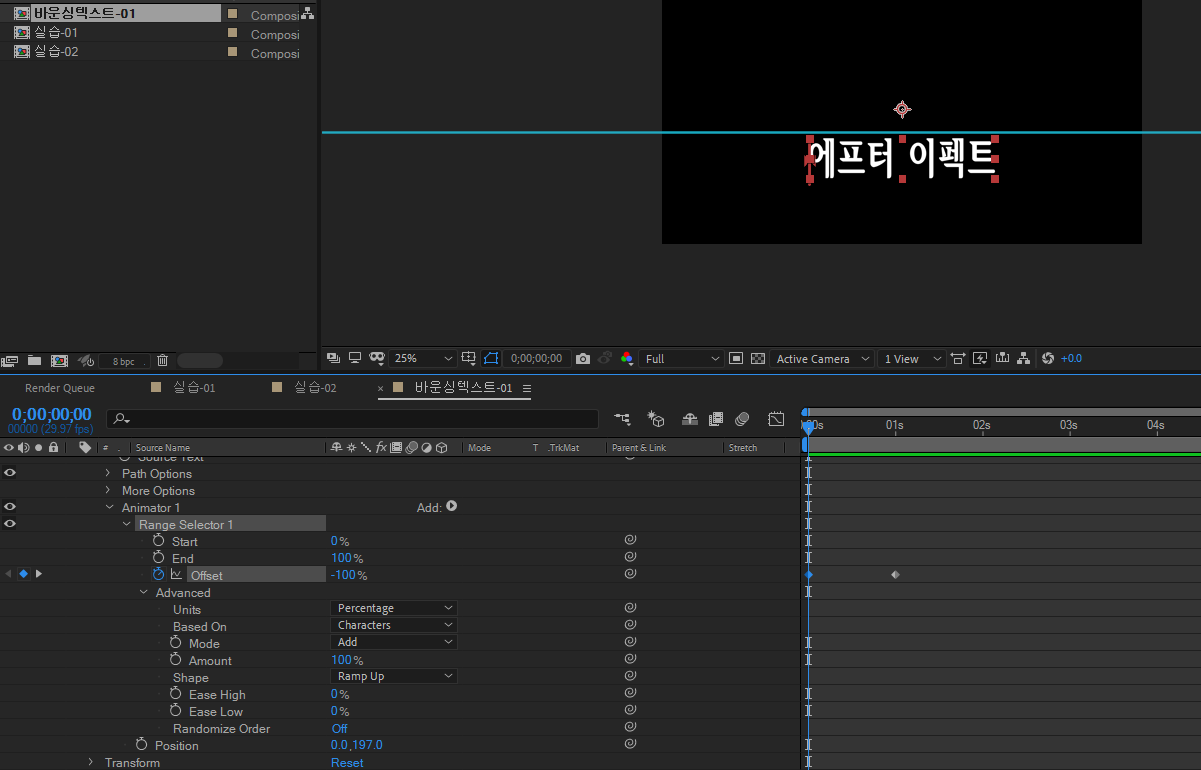Take a snapshot with camera icon
Image resolution: width=1201 pixels, height=770 pixels.
(583, 358)
